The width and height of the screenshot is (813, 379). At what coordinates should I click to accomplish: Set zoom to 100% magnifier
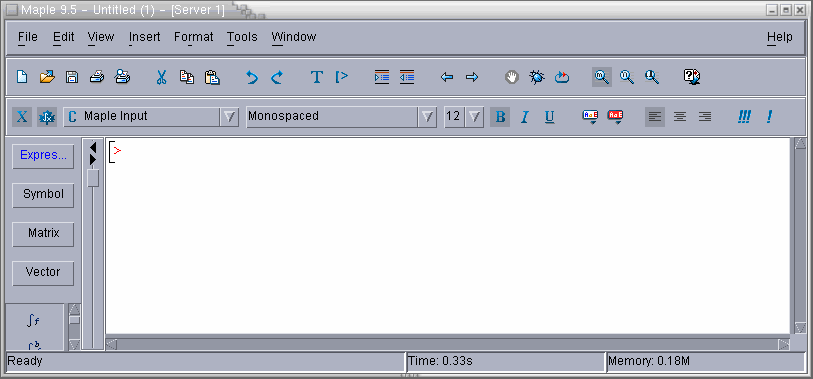(x=602, y=77)
